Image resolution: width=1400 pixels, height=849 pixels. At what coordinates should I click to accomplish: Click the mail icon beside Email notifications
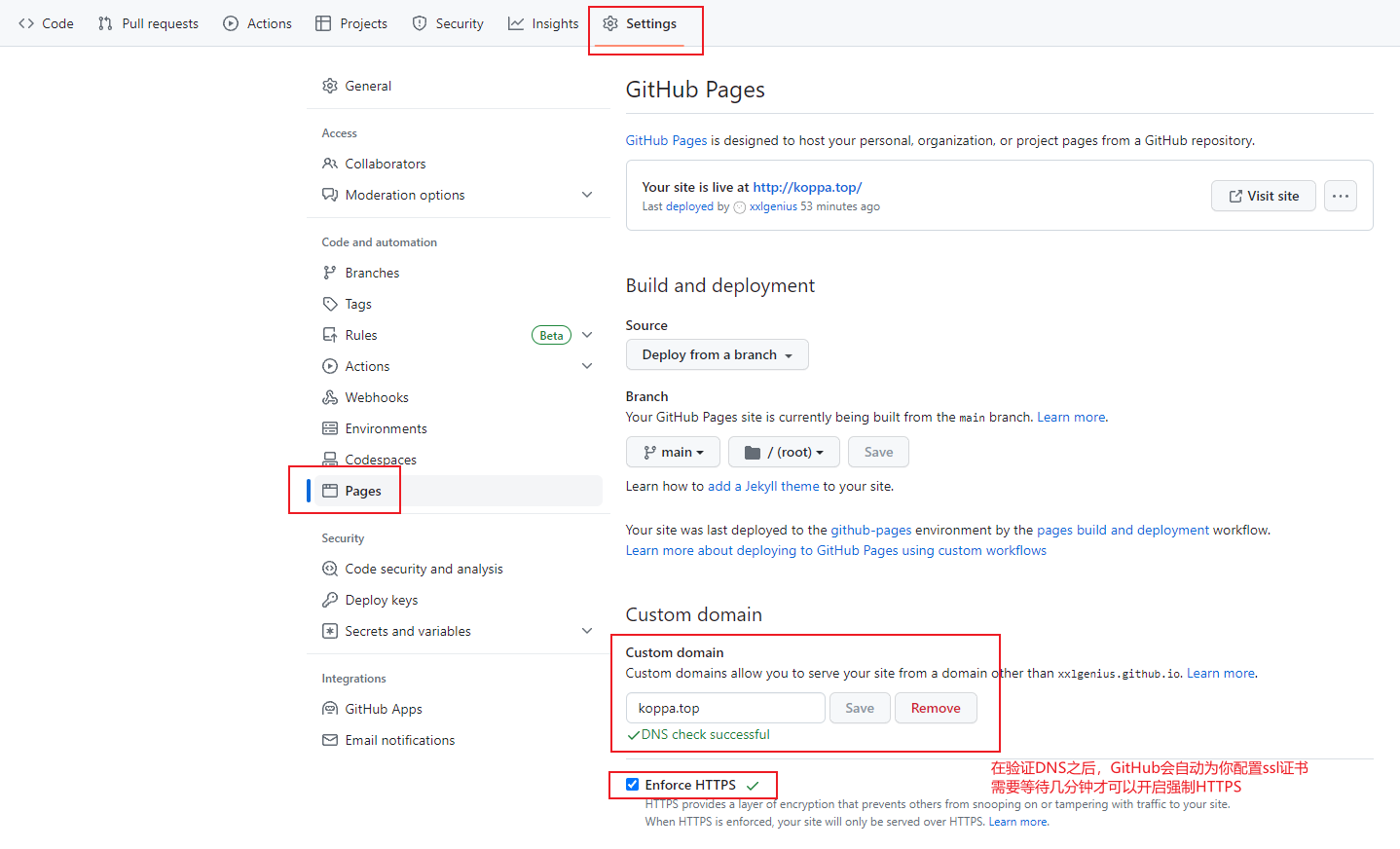(330, 740)
